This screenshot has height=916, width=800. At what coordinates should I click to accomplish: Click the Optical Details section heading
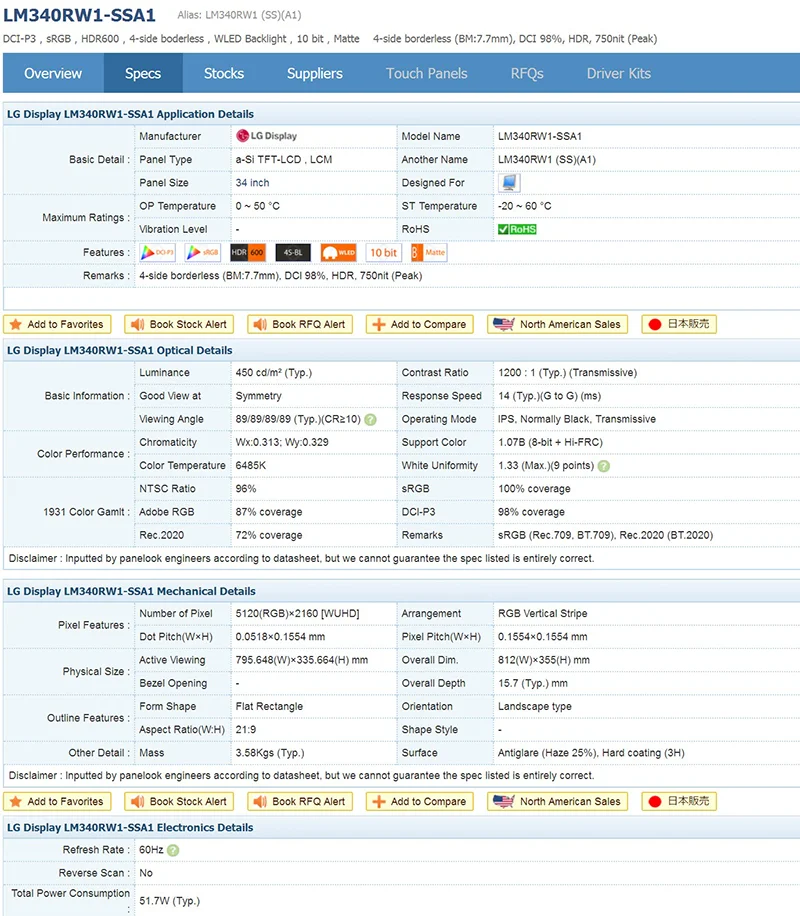click(x=120, y=351)
